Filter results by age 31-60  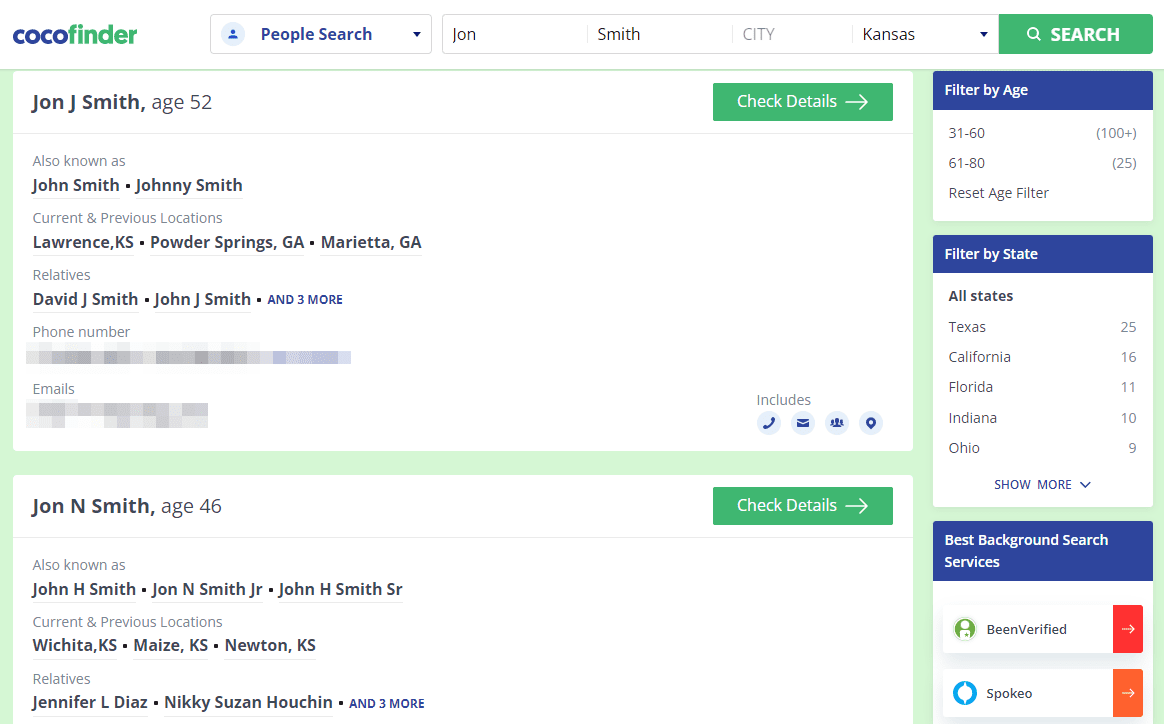tap(967, 133)
